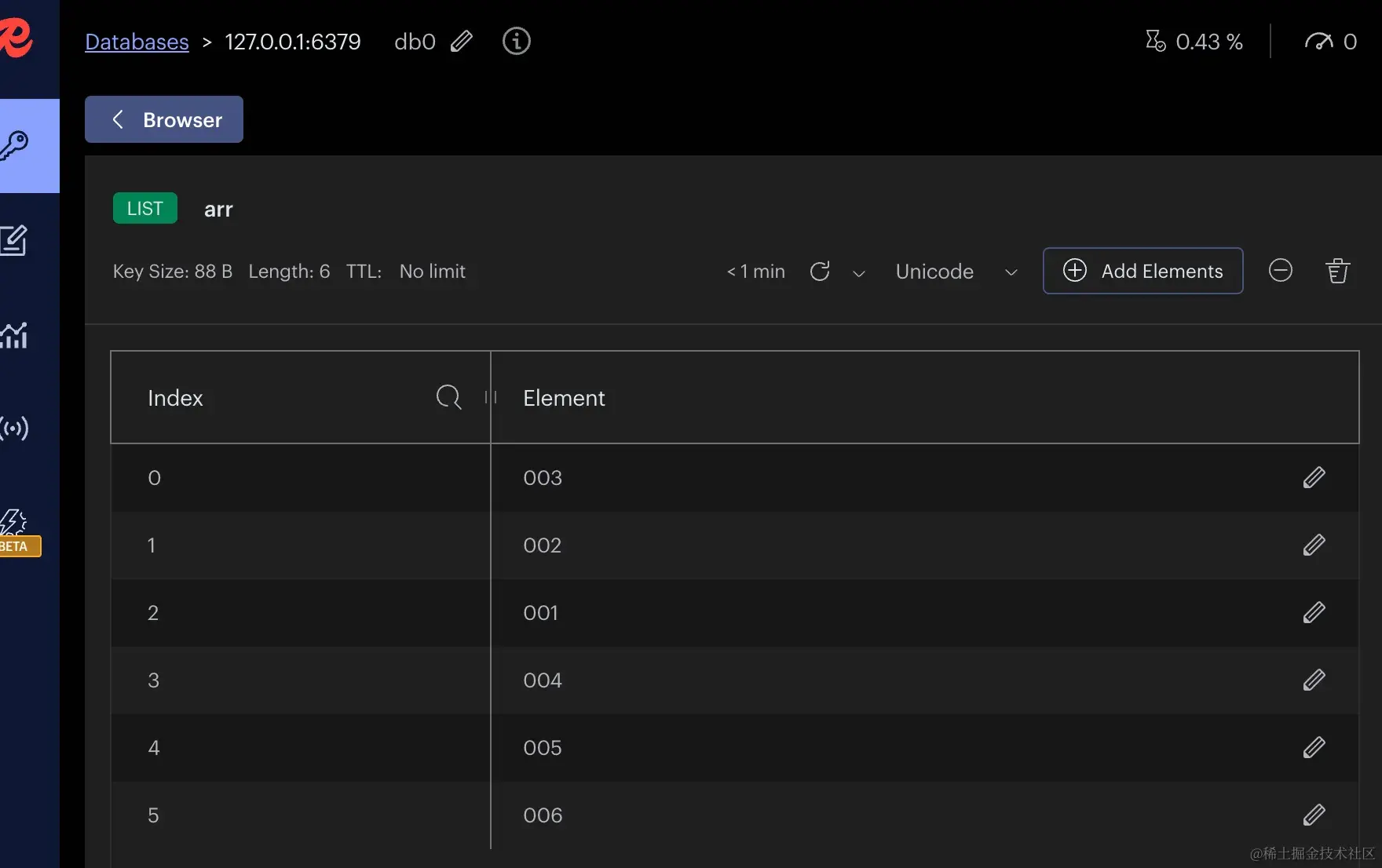1382x868 pixels.
Task: Edit element 004 with pencil icon
Action: (x=1314, y=680)
